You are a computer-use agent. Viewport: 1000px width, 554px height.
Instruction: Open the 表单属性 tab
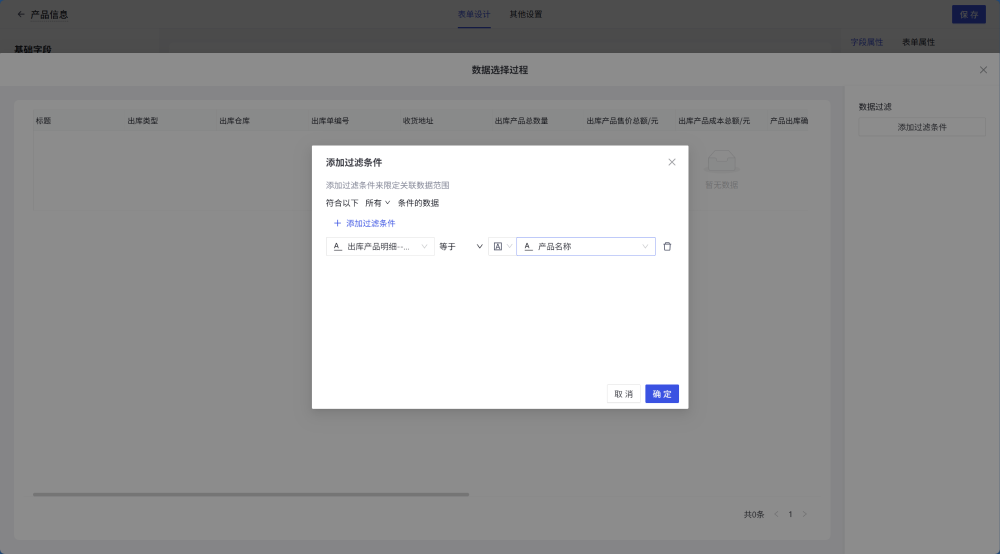click(x=918, y=43)
